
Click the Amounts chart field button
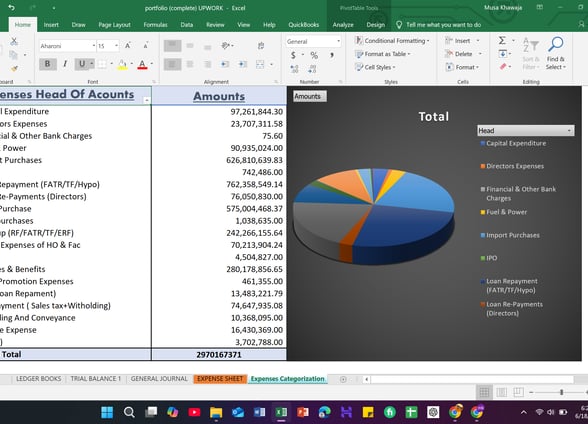[310, 96]
